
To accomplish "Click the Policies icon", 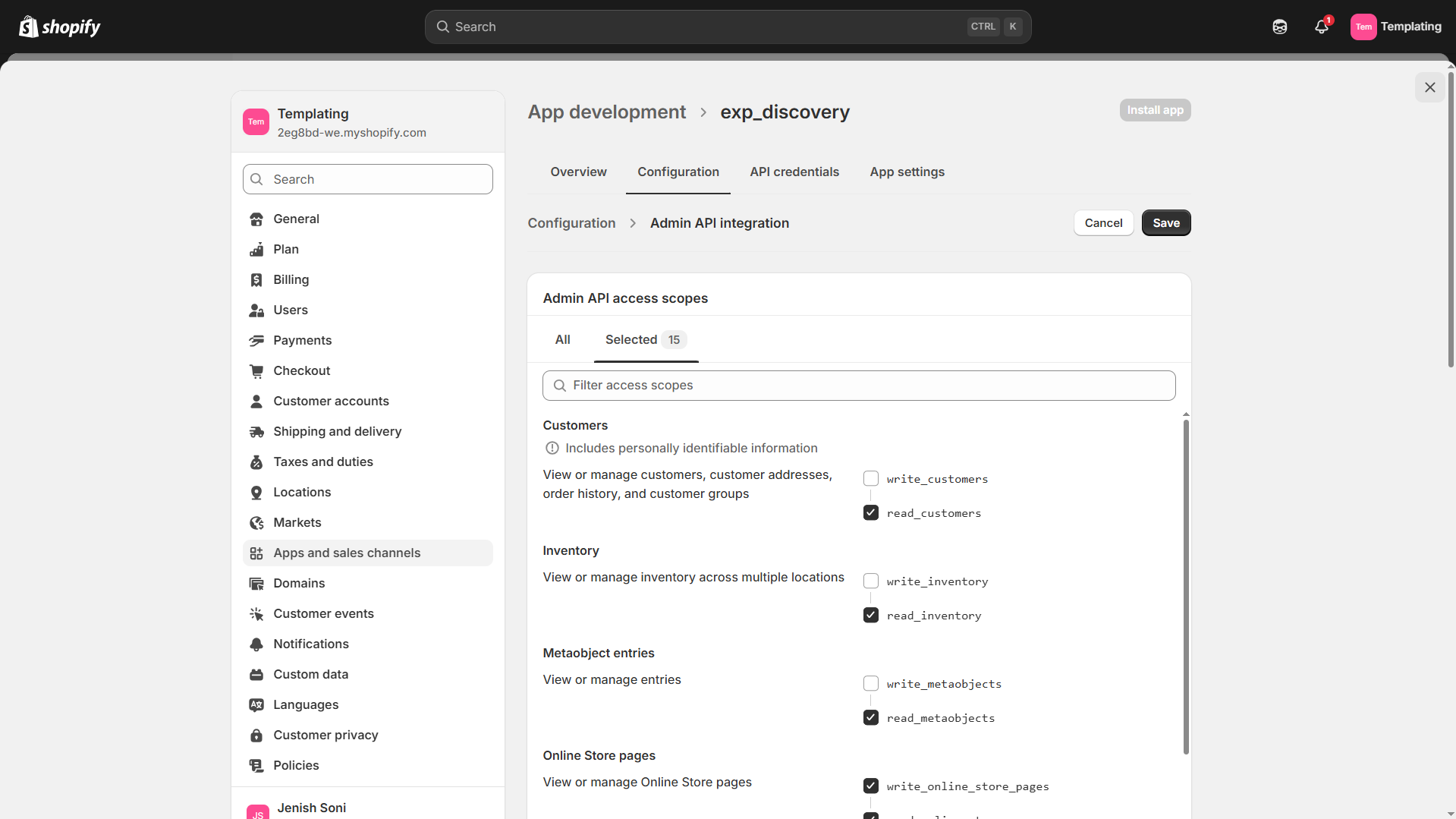I will (256, 766).
